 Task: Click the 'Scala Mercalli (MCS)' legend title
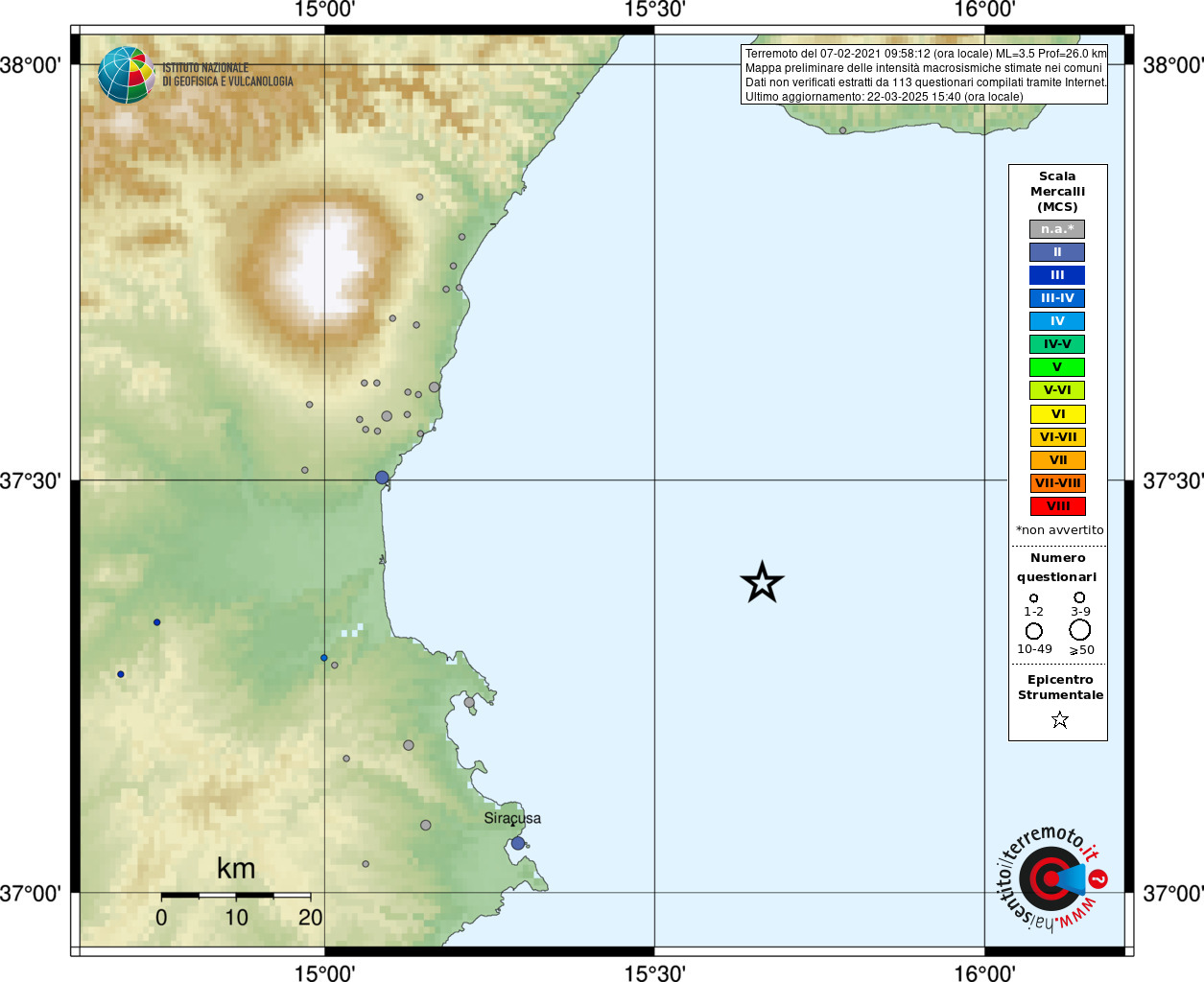(1057, 192)
